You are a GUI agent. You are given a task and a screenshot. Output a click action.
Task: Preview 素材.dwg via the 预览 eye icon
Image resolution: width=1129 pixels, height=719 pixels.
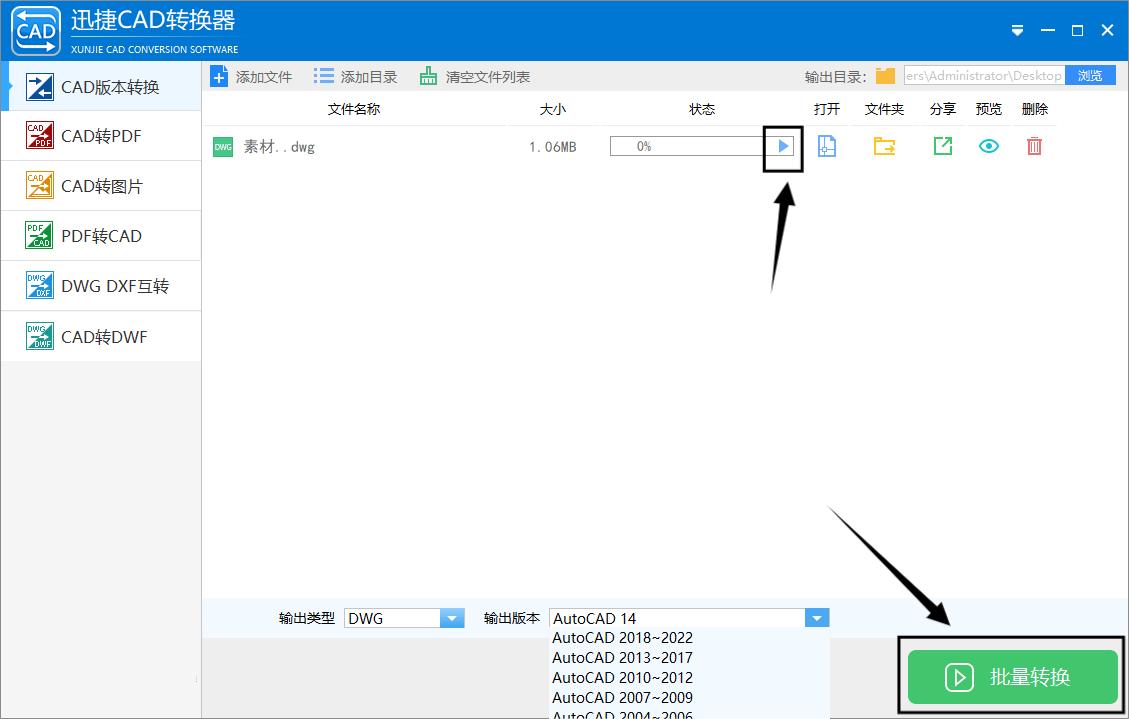click(x=988, y=145)
